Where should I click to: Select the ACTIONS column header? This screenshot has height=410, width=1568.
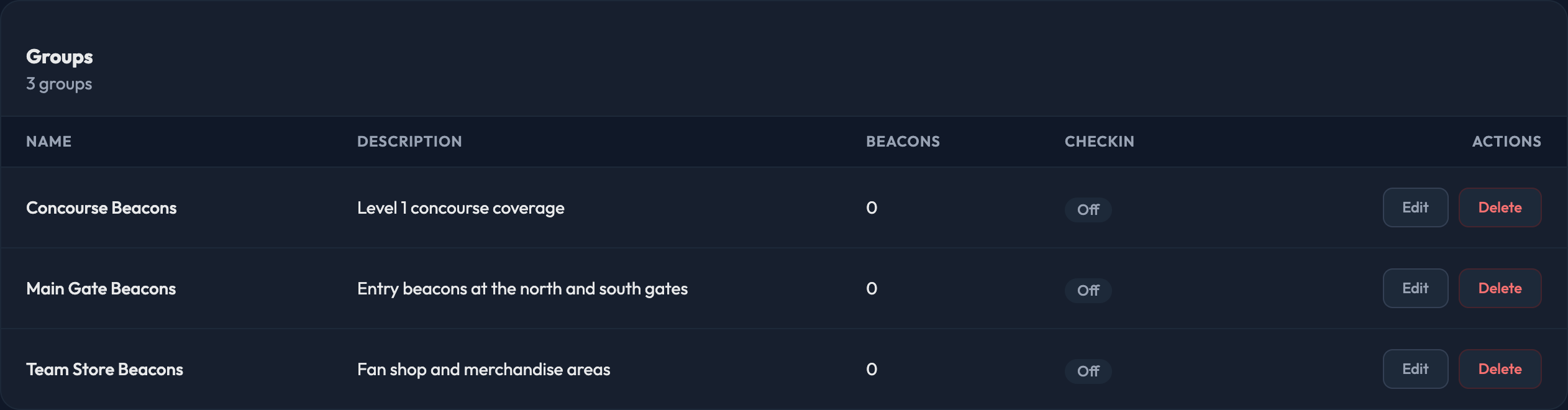coord(1506,142)
